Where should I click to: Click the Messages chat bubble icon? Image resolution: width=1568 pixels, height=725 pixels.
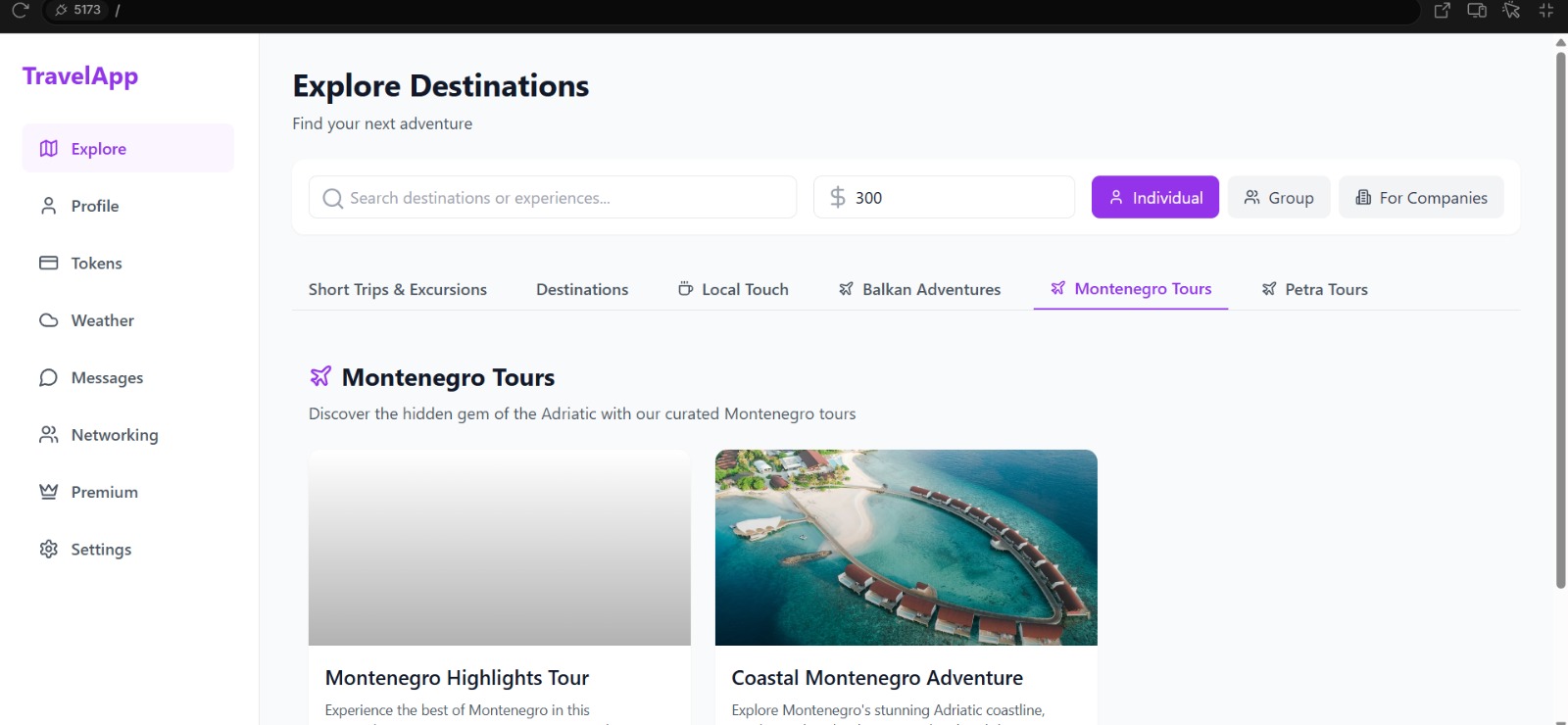coord(48,377)
